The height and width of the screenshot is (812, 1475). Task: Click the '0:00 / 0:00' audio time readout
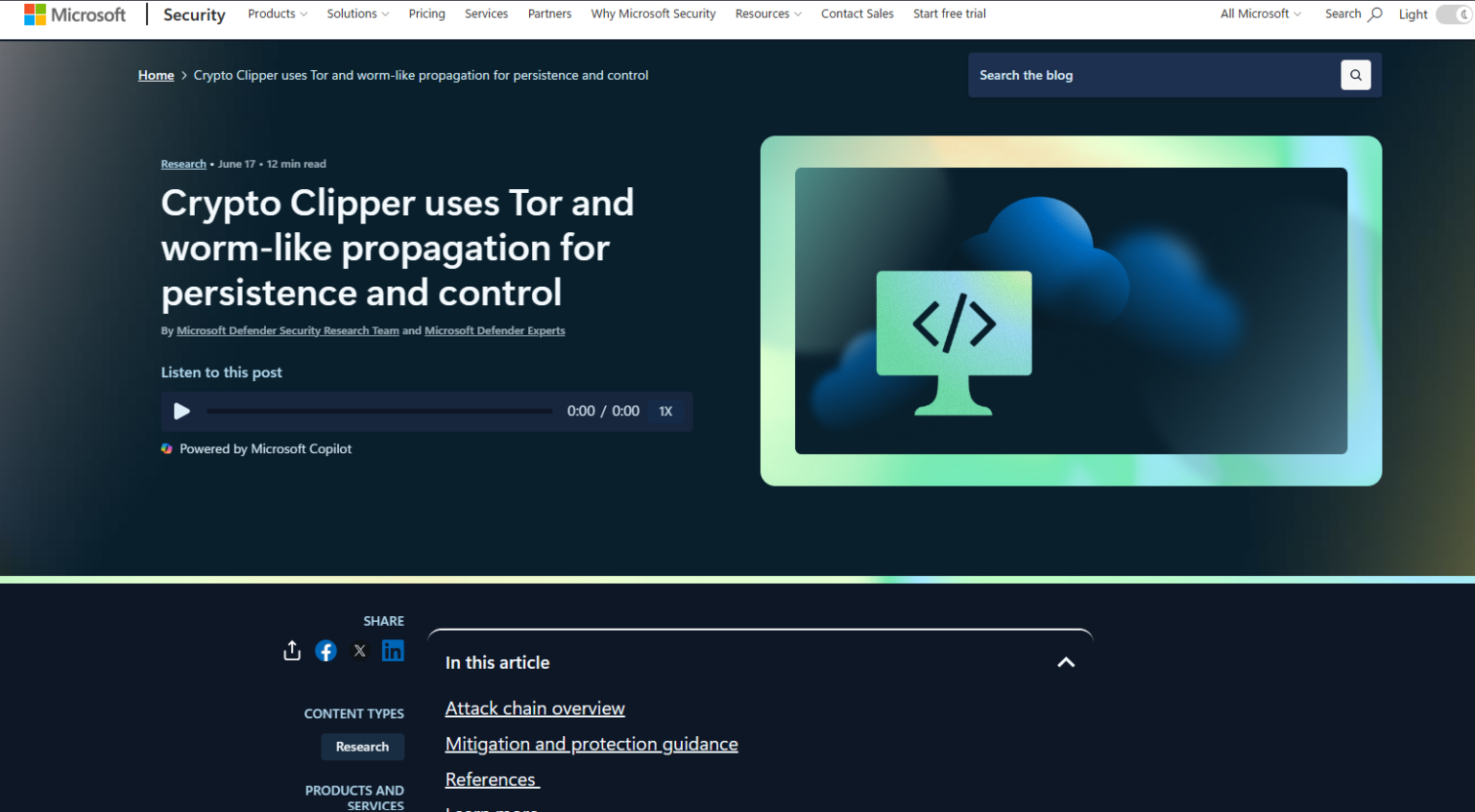click(603, 411)
